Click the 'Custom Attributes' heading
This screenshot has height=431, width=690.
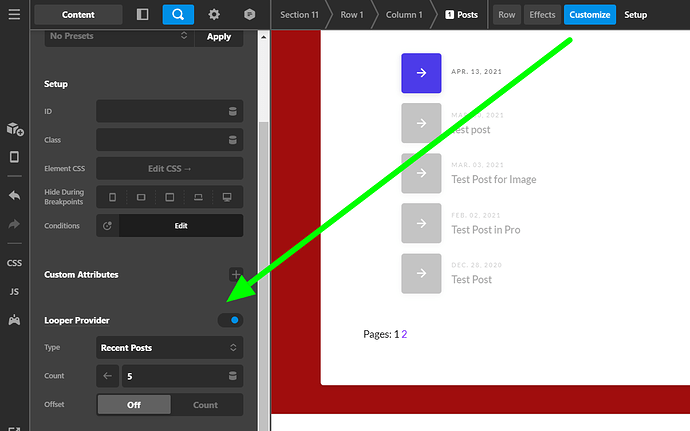[81, 275]
